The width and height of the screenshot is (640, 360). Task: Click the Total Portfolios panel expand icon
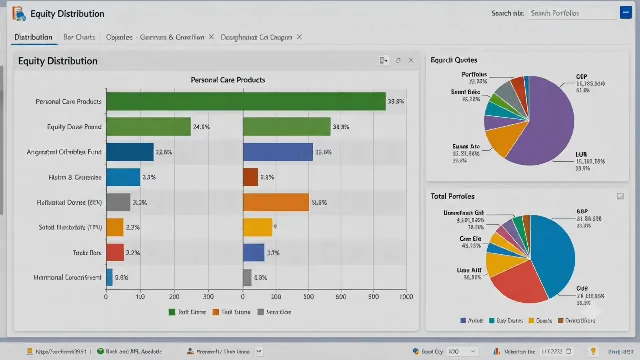(x=620, y=196)
